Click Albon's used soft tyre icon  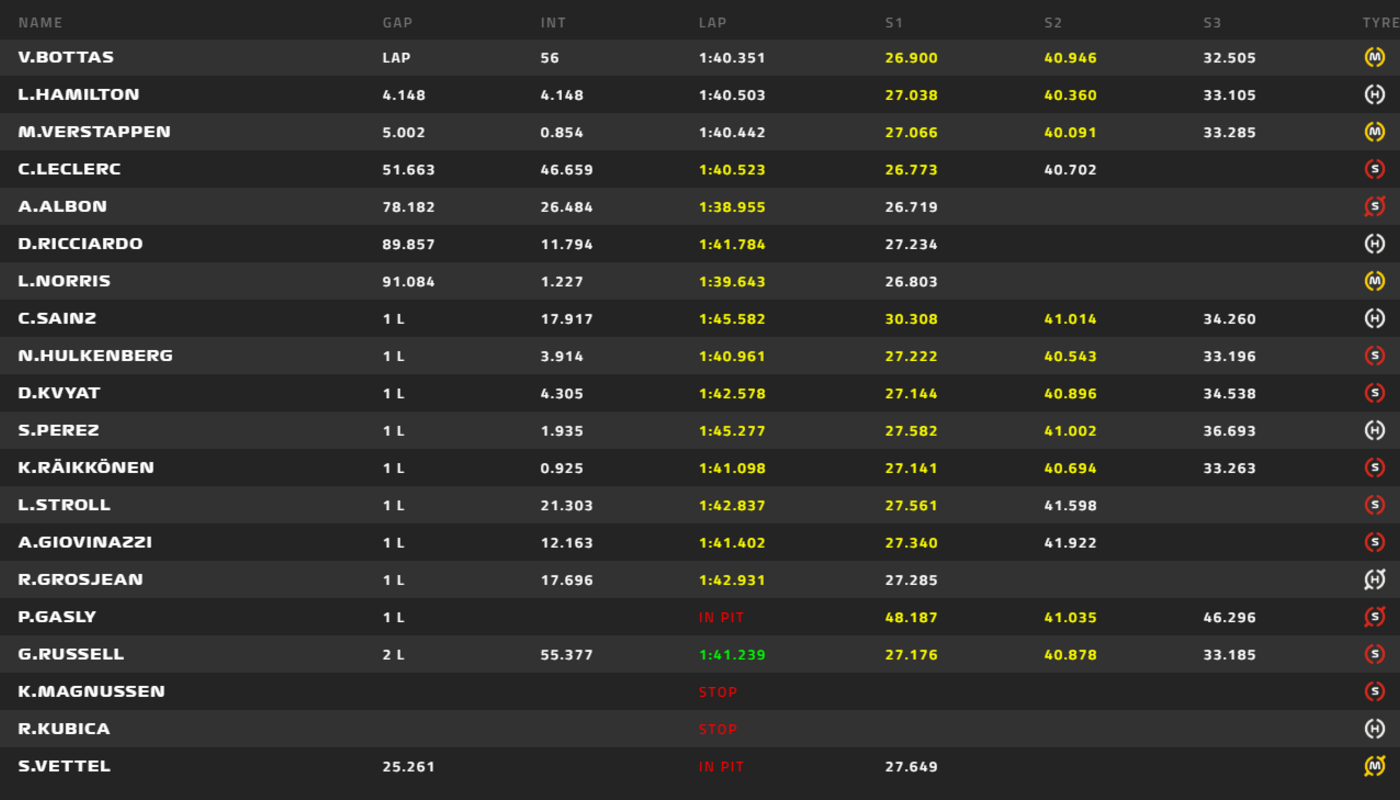click(1374, 207)
